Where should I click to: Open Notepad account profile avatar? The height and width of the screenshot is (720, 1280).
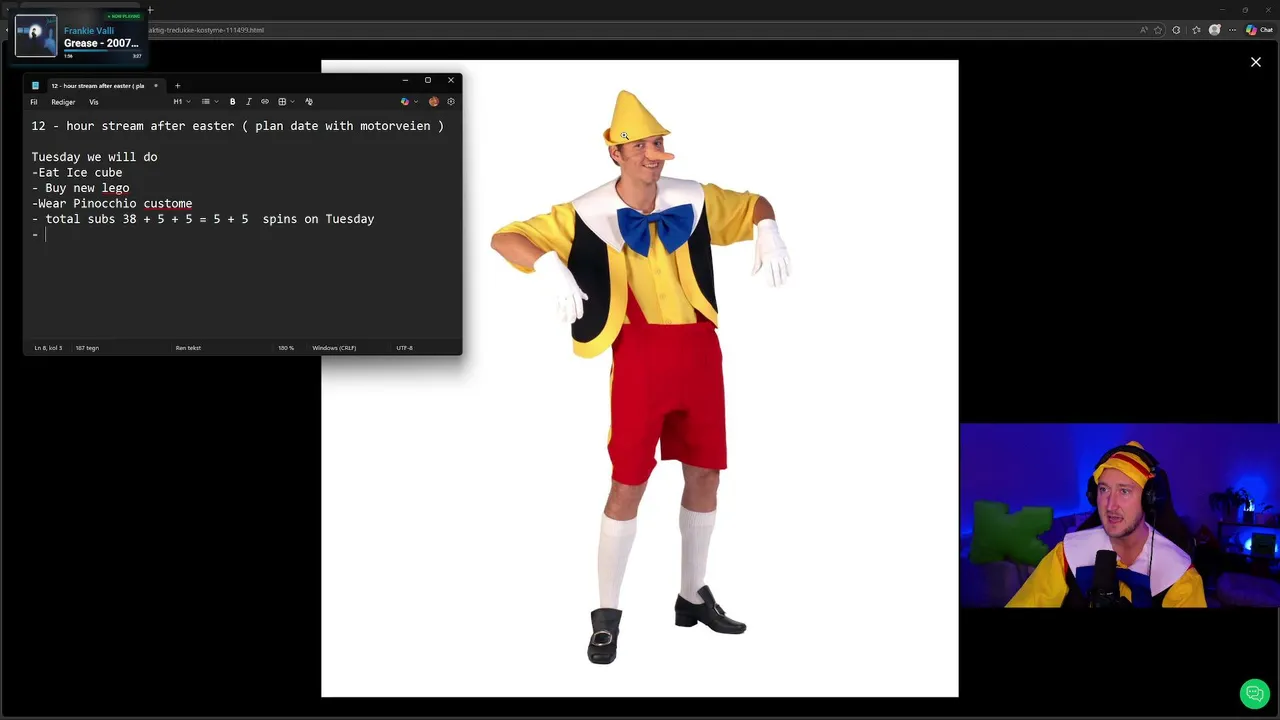(433, 101)
